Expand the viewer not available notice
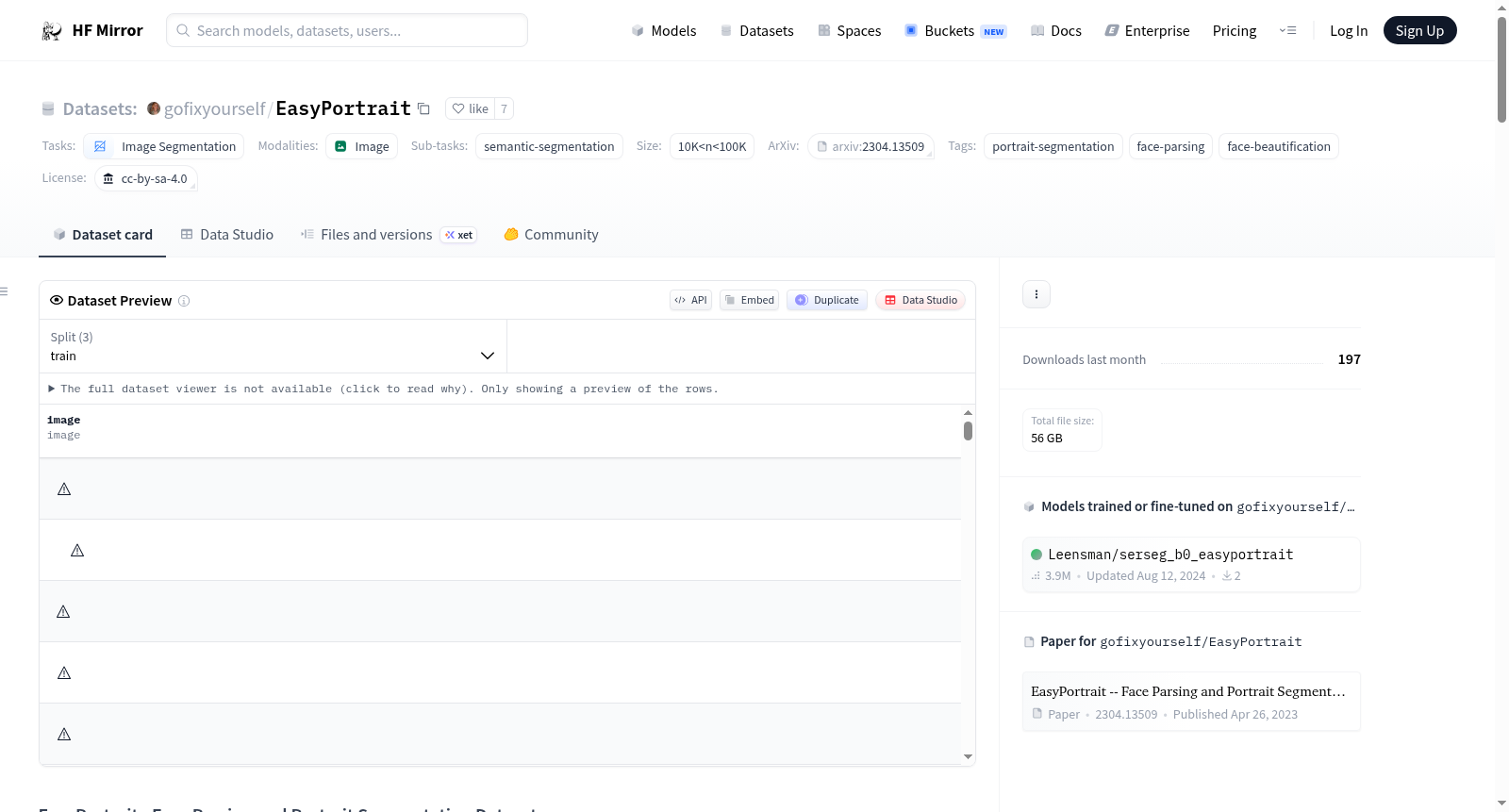The image size is (1509, 812). point(383,389)
